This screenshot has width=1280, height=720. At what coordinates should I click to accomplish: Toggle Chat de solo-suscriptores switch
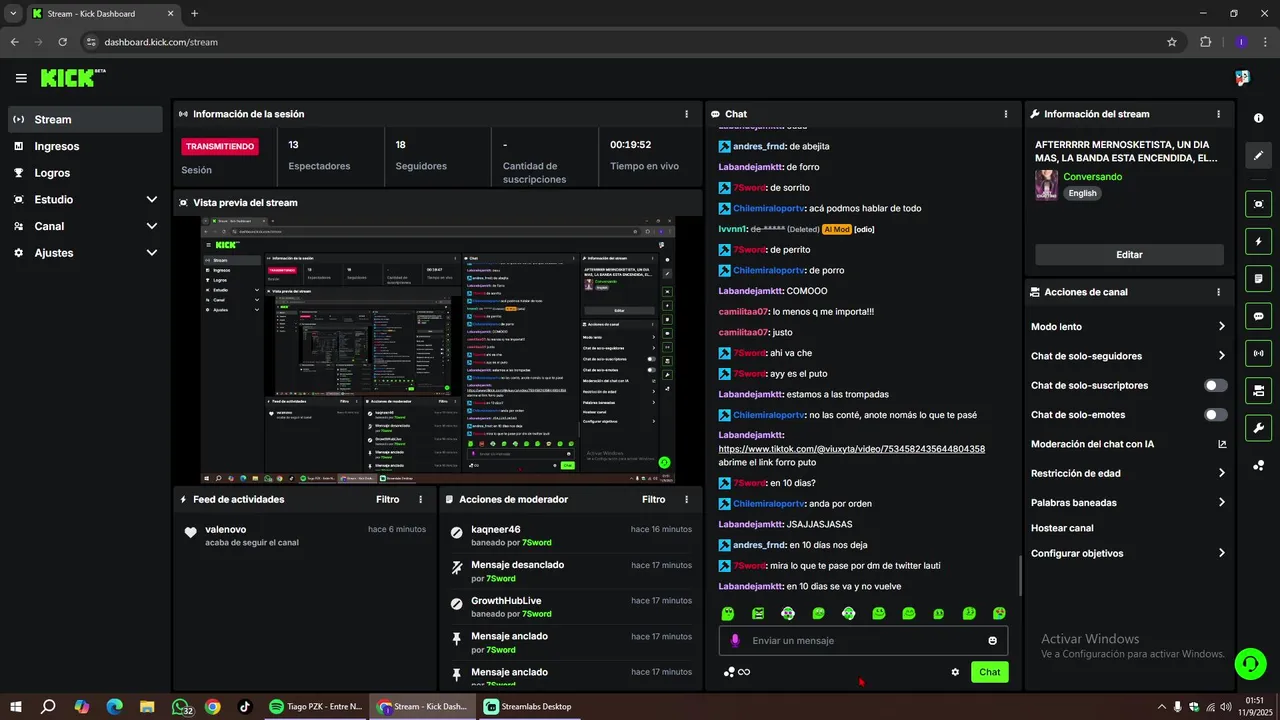1216,385
